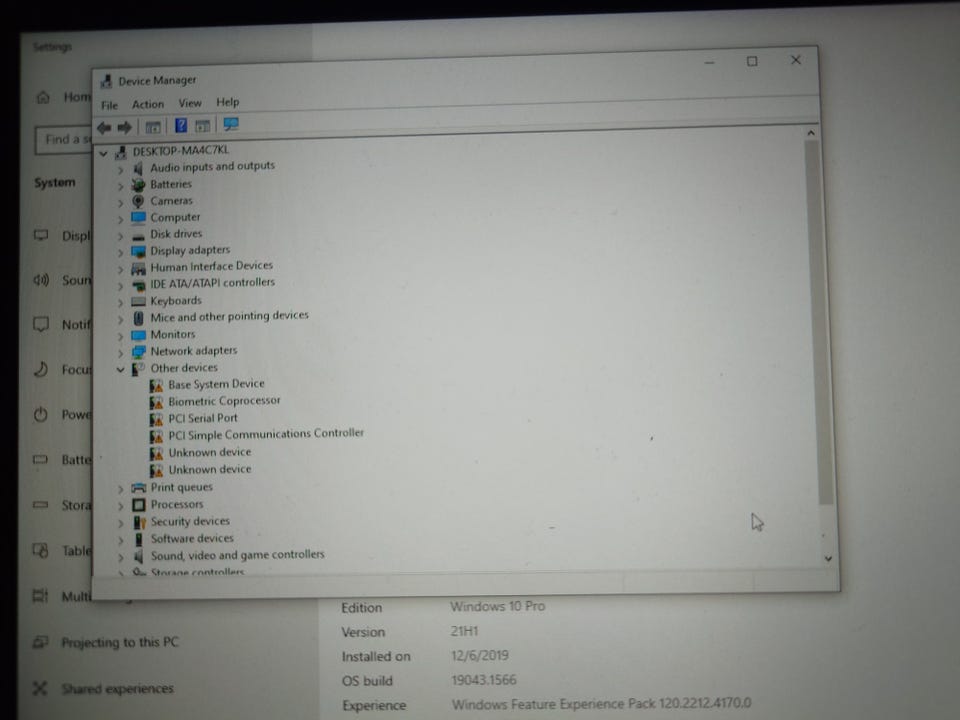This screenshot has height=720, width=960.
Task: Click the scroll up arrow in Device Manager
Action: point(811,133)
